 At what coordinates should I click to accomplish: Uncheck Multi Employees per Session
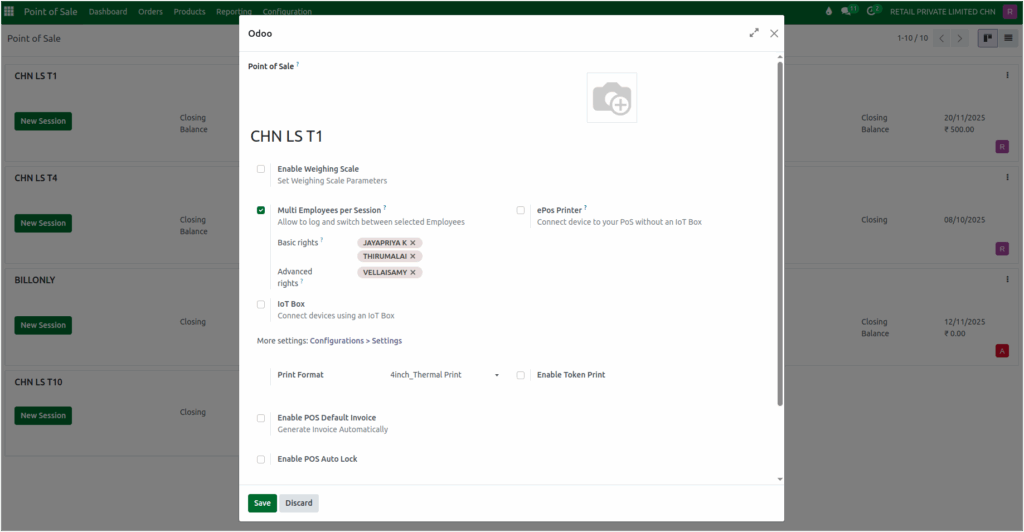[x=261, y=210]
